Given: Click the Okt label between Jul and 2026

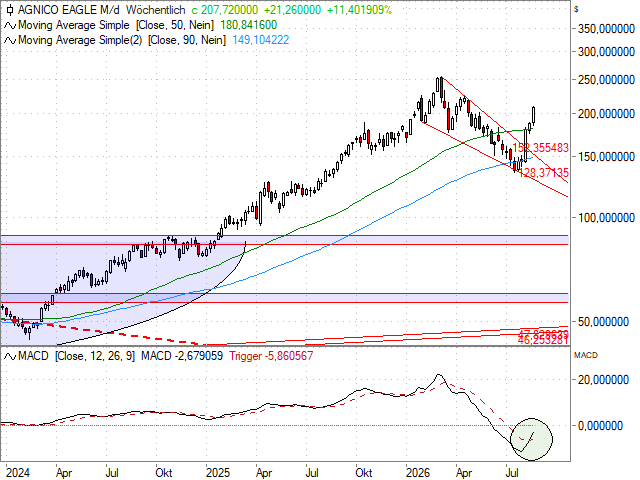Looking at the screenshot, I should [364, 473].
